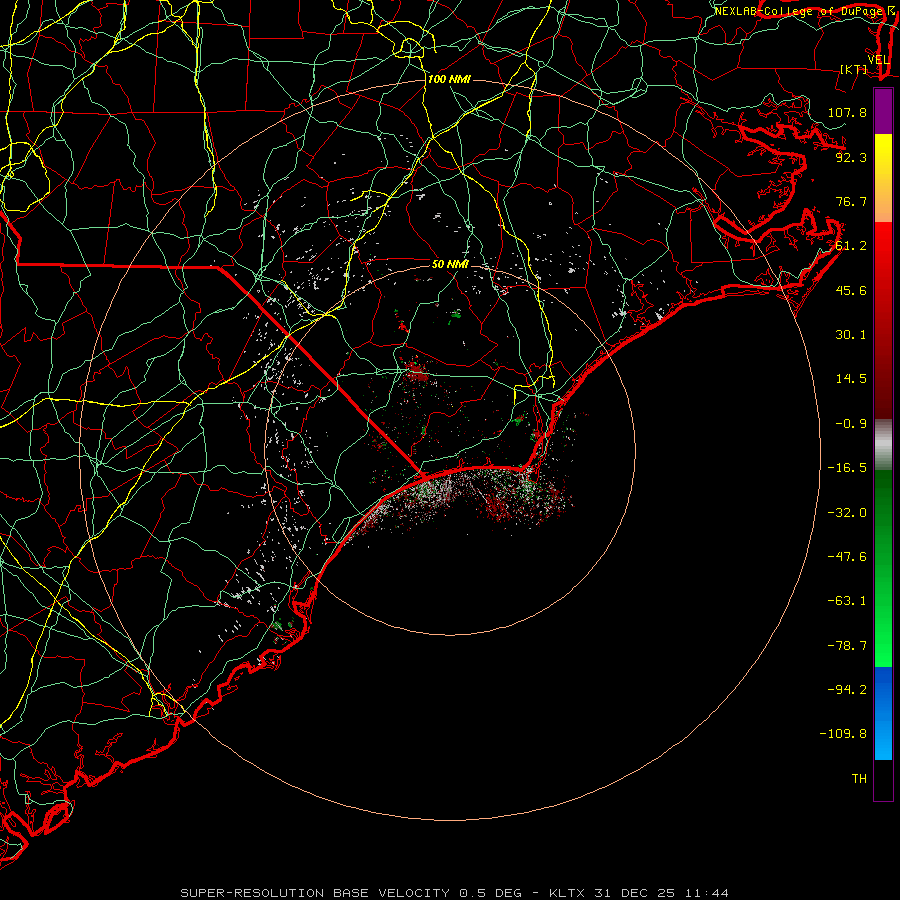Click the 14.5 value on velocity scale
Image resolution: width=900 pixels, height=900 pixels.
(851, 379)
